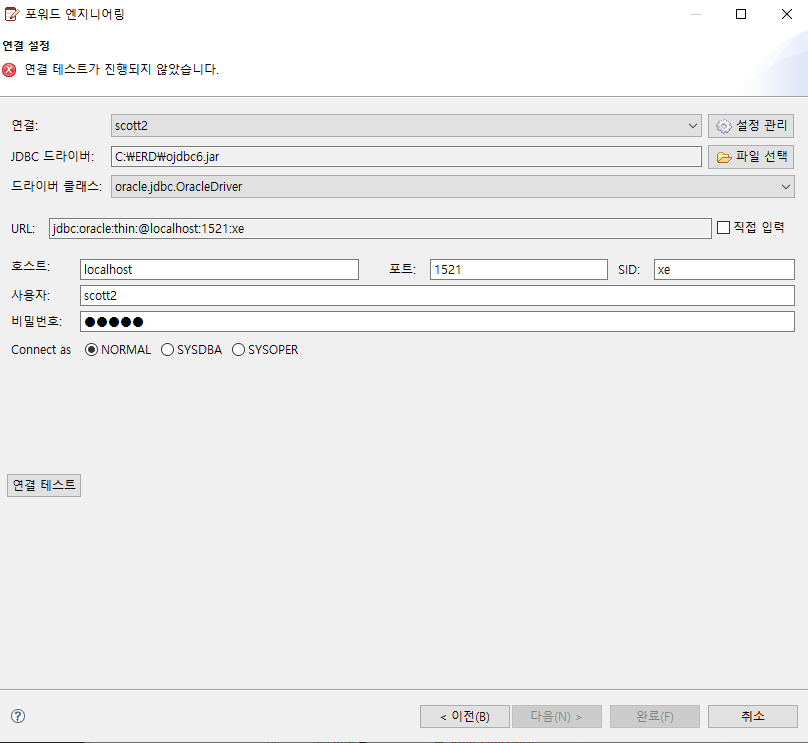808x743 pixels.
Task: Click the URL input field
Action: [380, 228]
